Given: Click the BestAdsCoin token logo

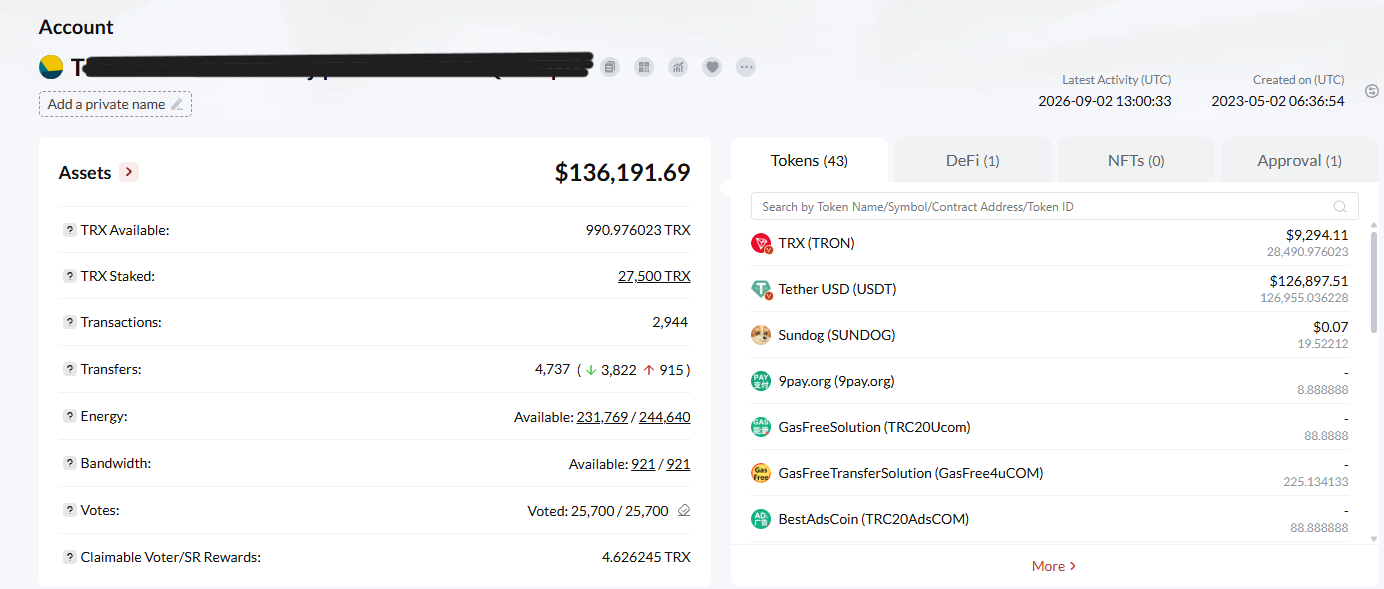Looking at the screenshot, I should 761,519.
